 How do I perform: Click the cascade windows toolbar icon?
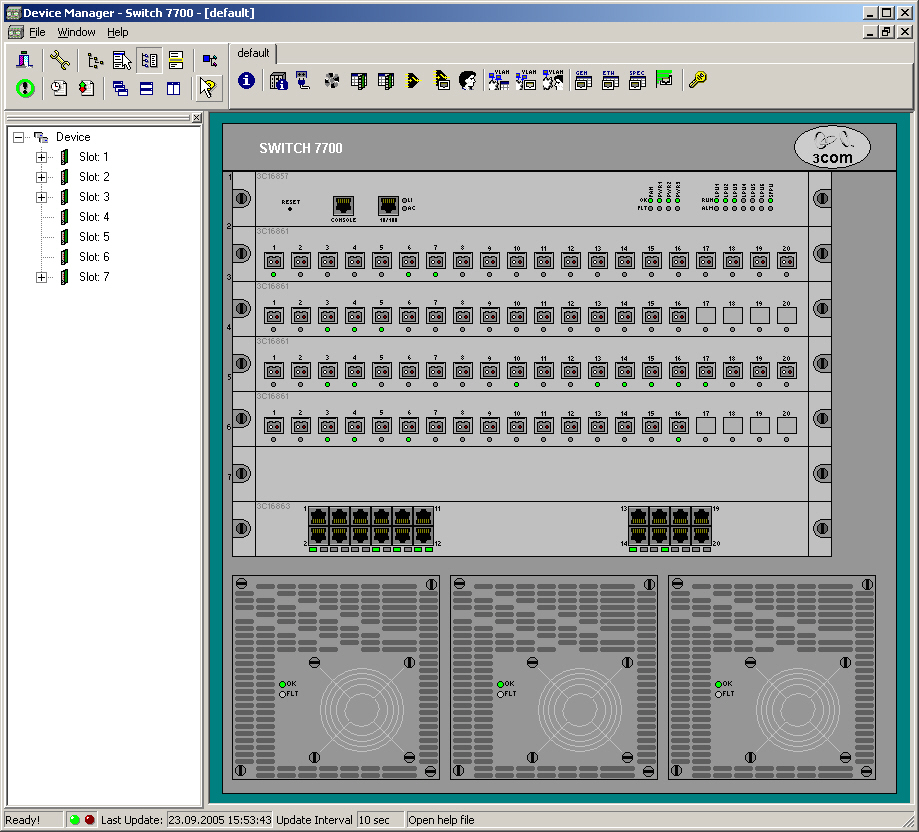pos(120,89)
